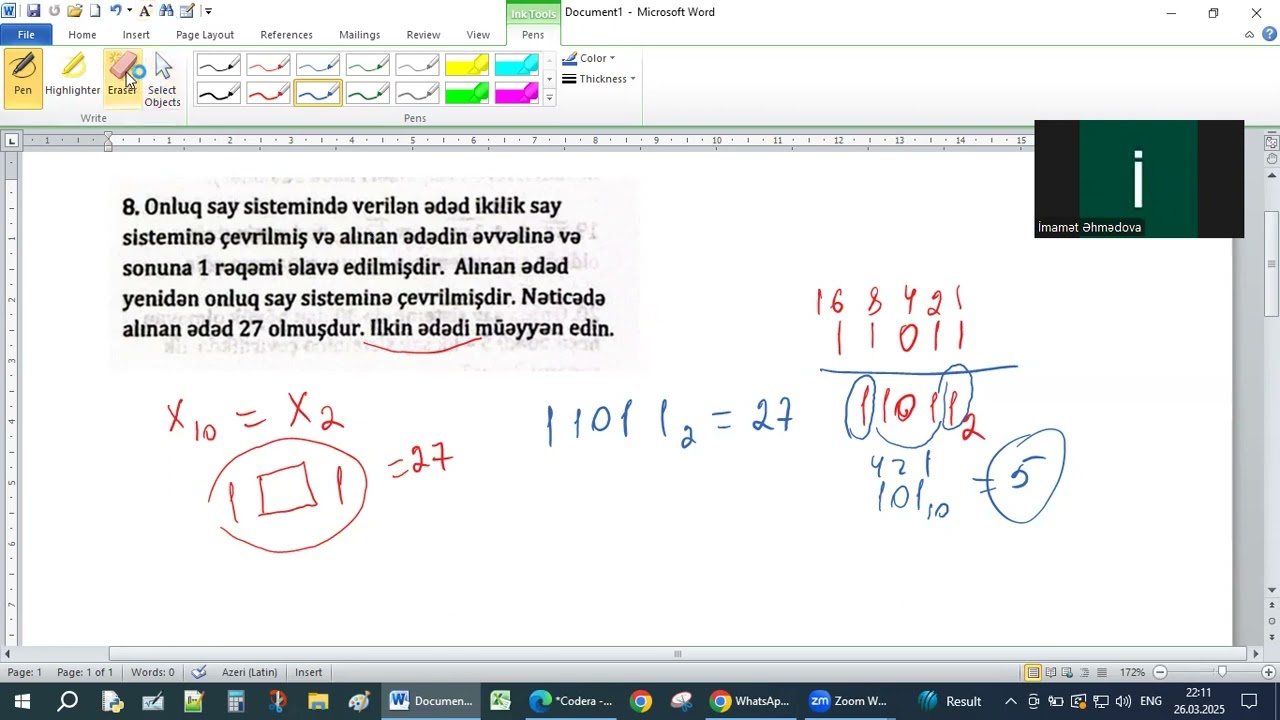
Task: Zoom in with the plus button
Action: pyautogui.click(x=1269, y=672)
